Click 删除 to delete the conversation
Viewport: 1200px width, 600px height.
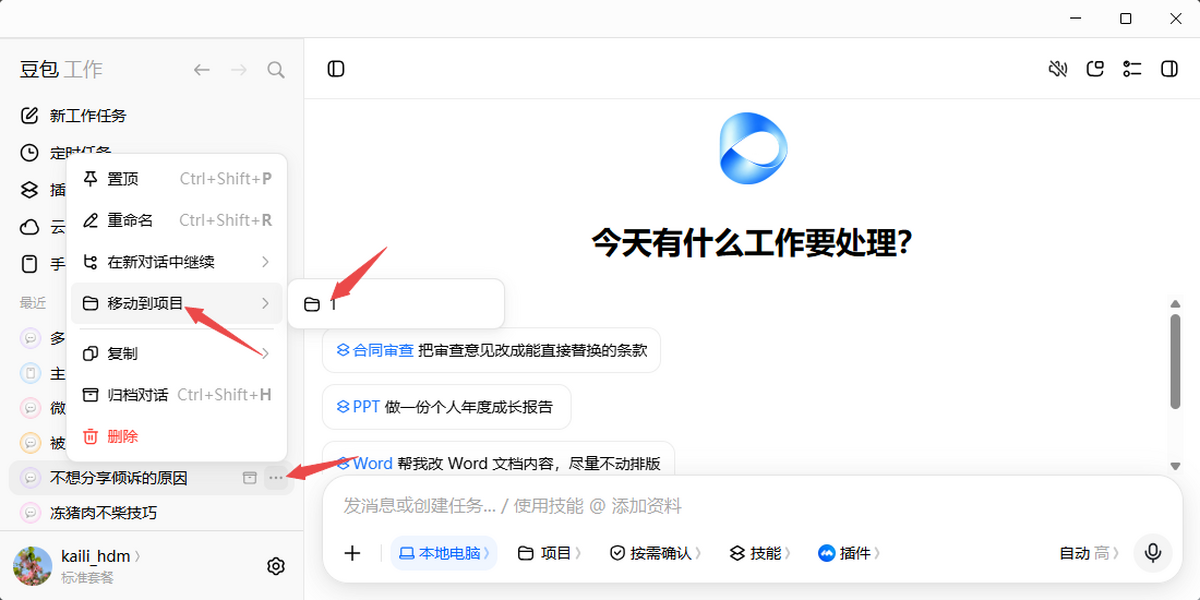pos(177,437)
